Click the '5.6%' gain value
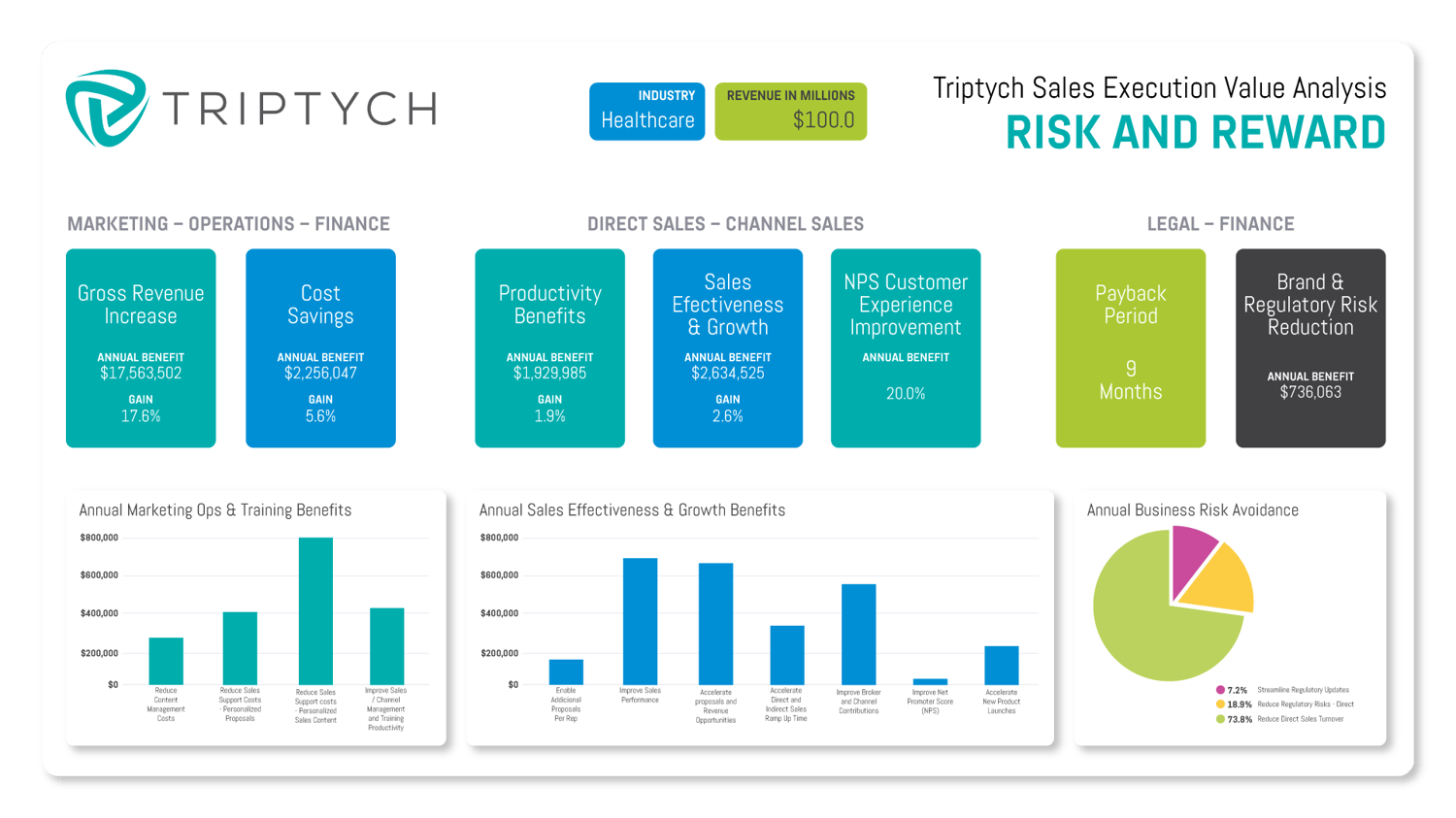Viewport: 1456px width, 818px height. click(x=320, y=416)
